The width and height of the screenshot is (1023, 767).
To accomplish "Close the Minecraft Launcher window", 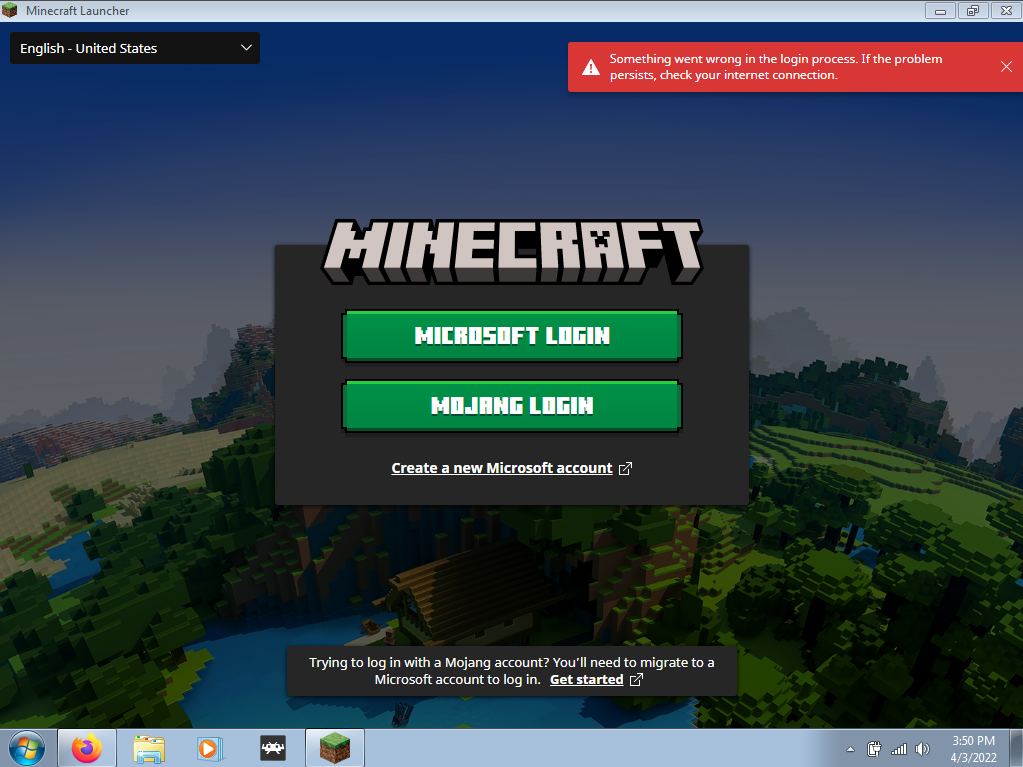I will click(x=1006, y=10).
